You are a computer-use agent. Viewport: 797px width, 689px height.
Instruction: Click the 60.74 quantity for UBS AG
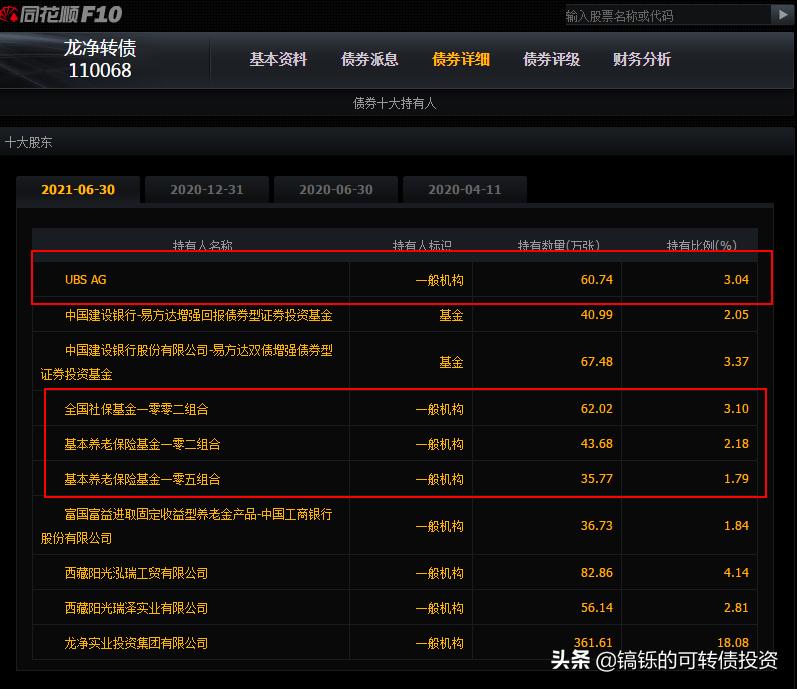click(597, 279)
